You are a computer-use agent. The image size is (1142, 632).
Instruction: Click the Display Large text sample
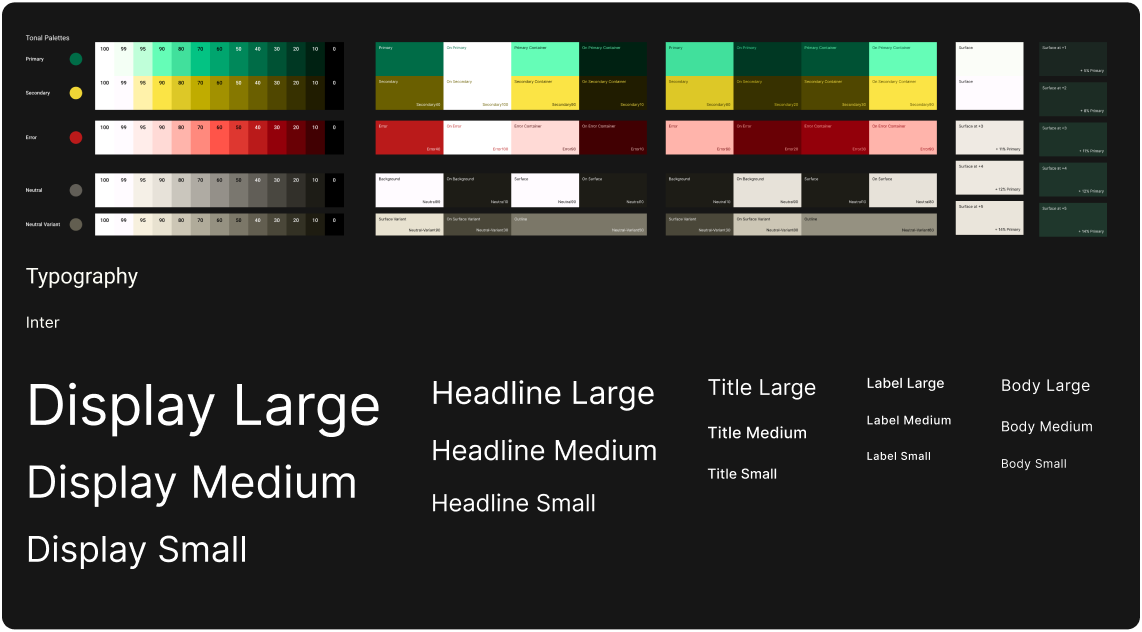(x=203, y=407)
